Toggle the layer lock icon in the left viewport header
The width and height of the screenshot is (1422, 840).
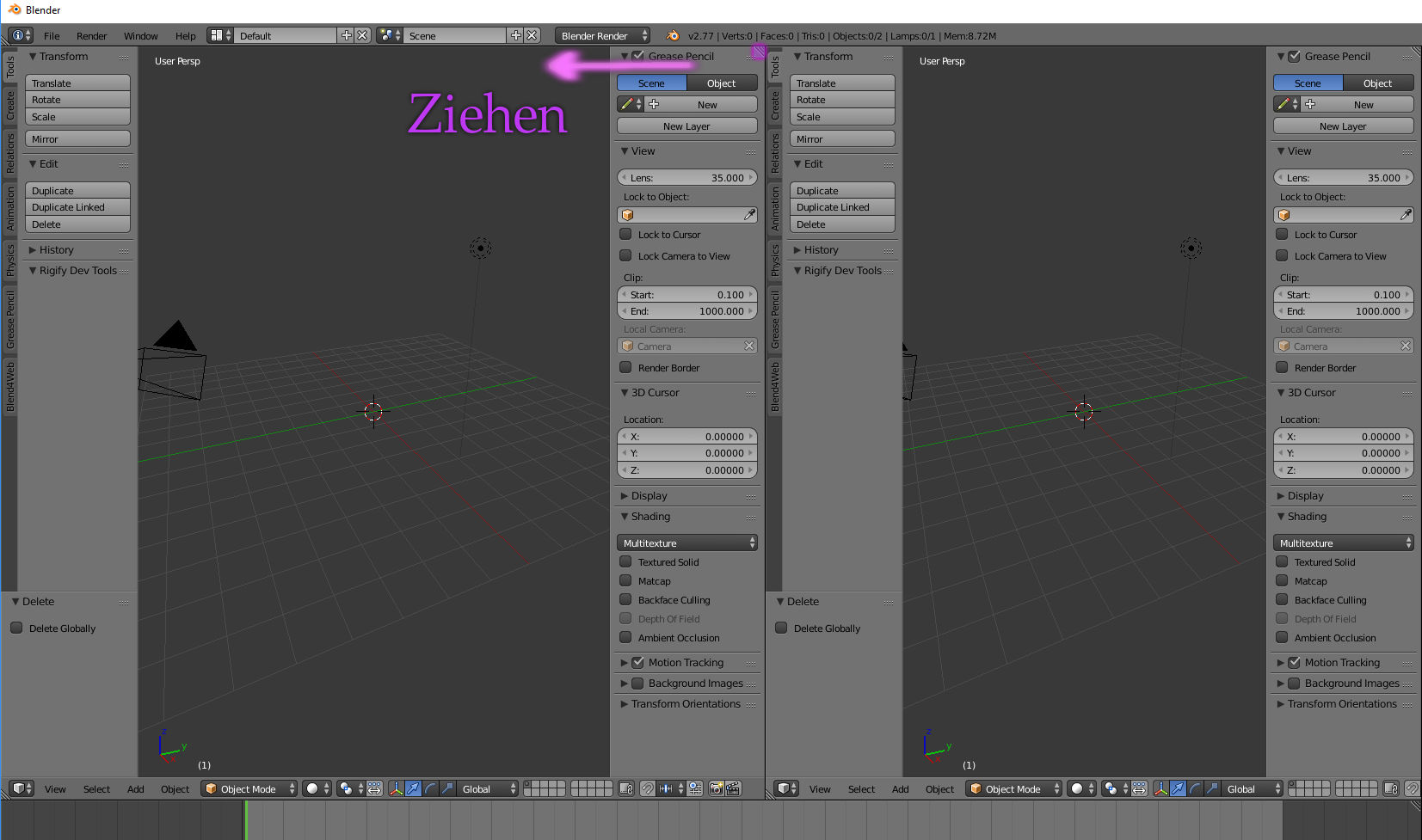626,788
